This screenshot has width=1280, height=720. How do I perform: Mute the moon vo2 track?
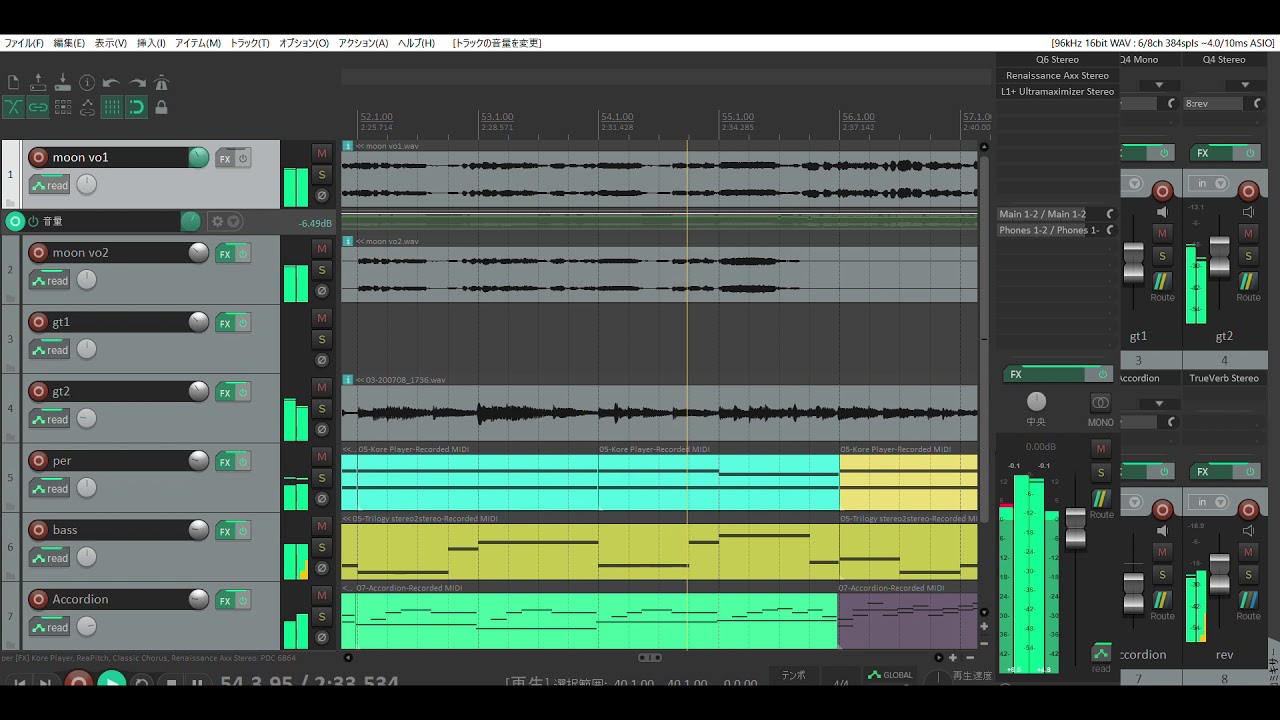321,248
